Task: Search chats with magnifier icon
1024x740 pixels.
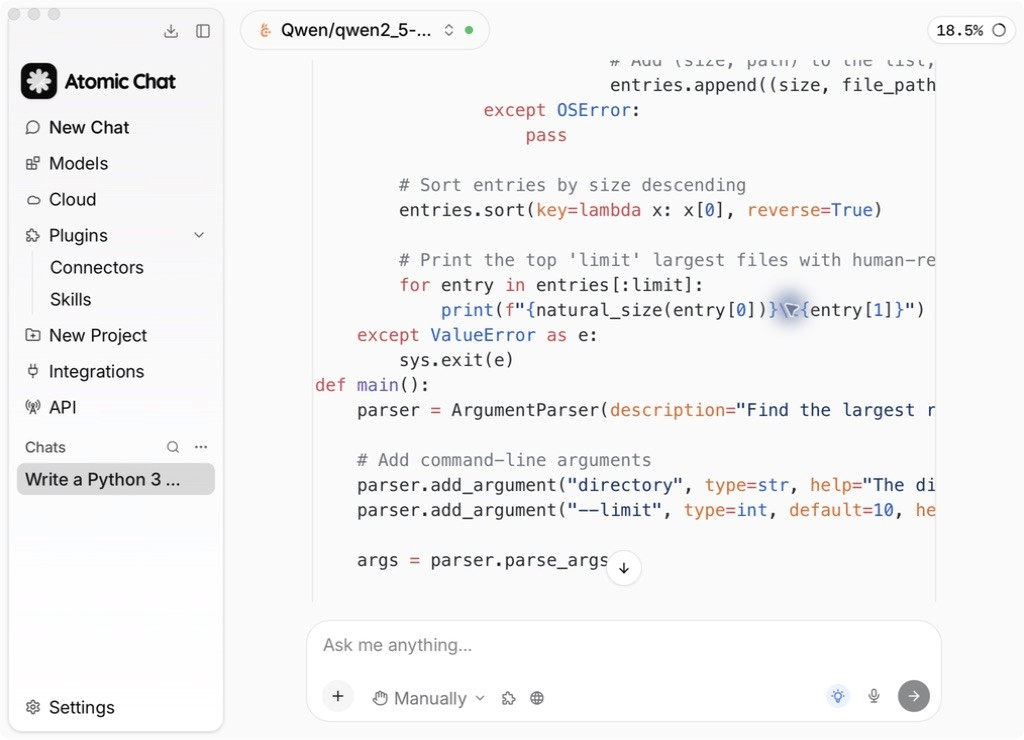Action: [x=172, y=447]
